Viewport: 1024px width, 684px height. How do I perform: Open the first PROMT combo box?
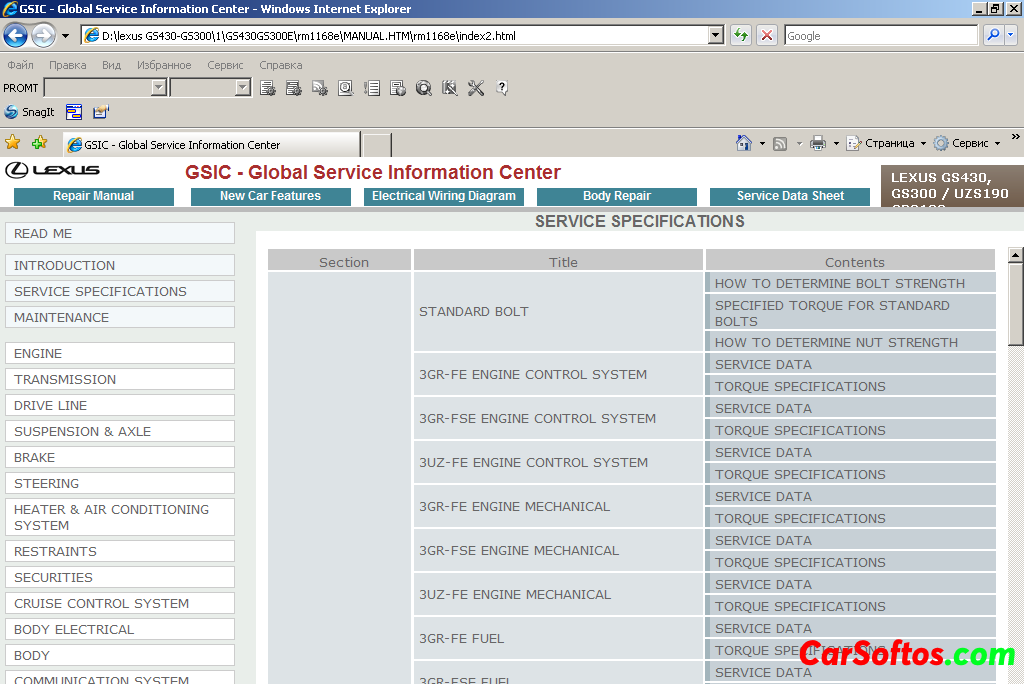pyautogui.click(x=158, y=88)
